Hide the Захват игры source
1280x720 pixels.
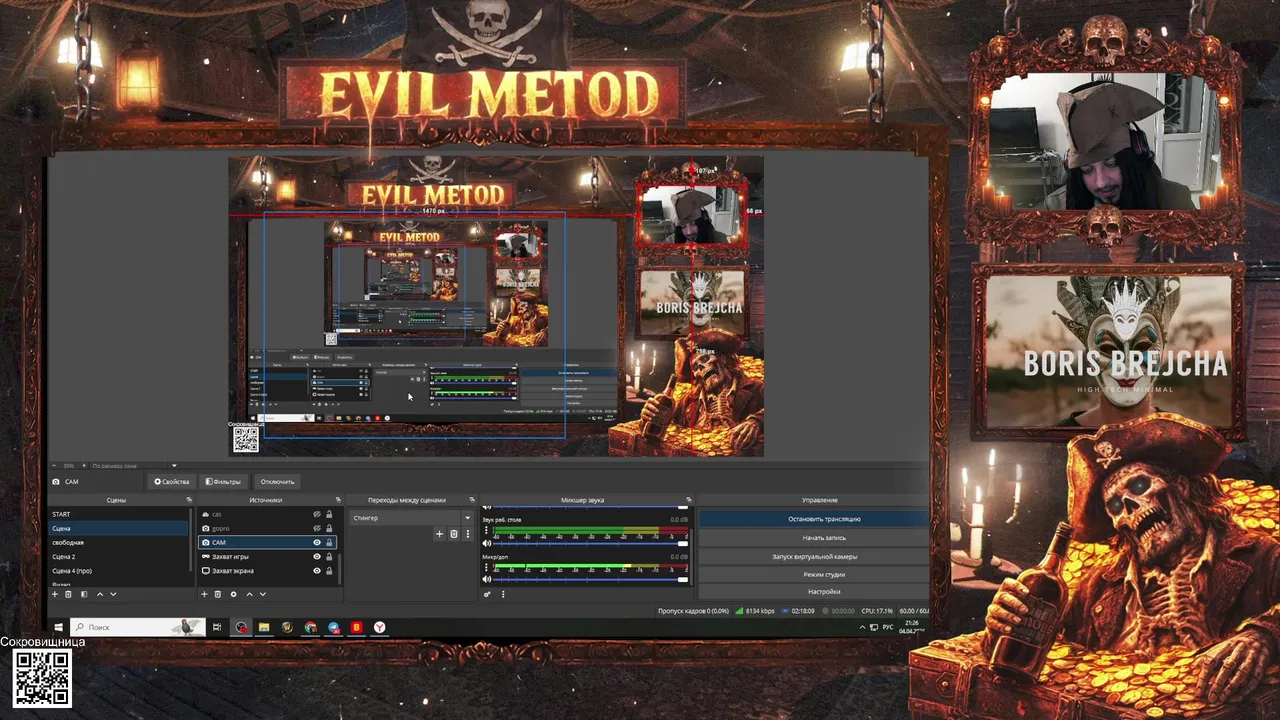(x=317, y=556)
